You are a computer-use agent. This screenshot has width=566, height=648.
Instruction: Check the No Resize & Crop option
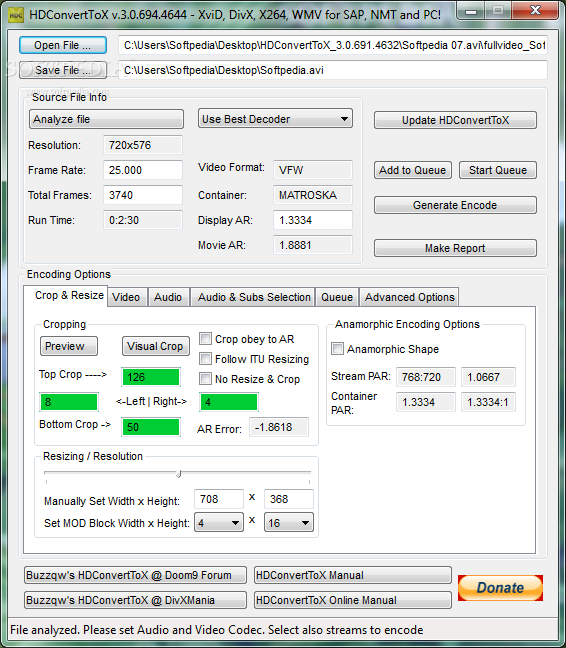(205, 378)
